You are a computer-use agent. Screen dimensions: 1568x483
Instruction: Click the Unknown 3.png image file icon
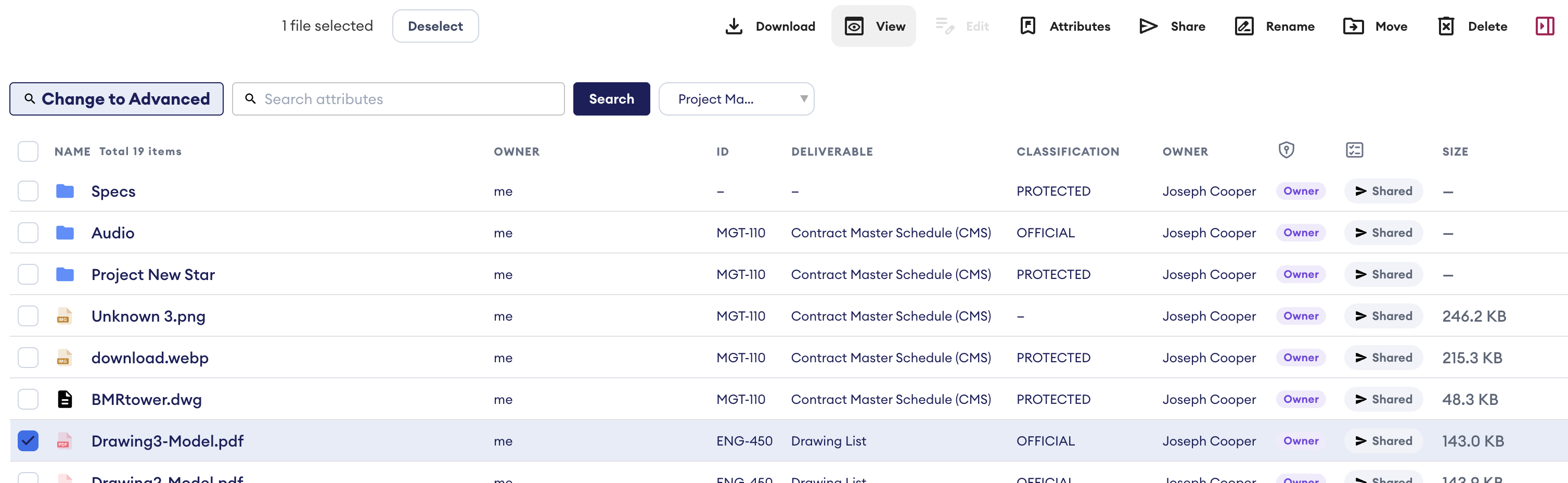64,316
